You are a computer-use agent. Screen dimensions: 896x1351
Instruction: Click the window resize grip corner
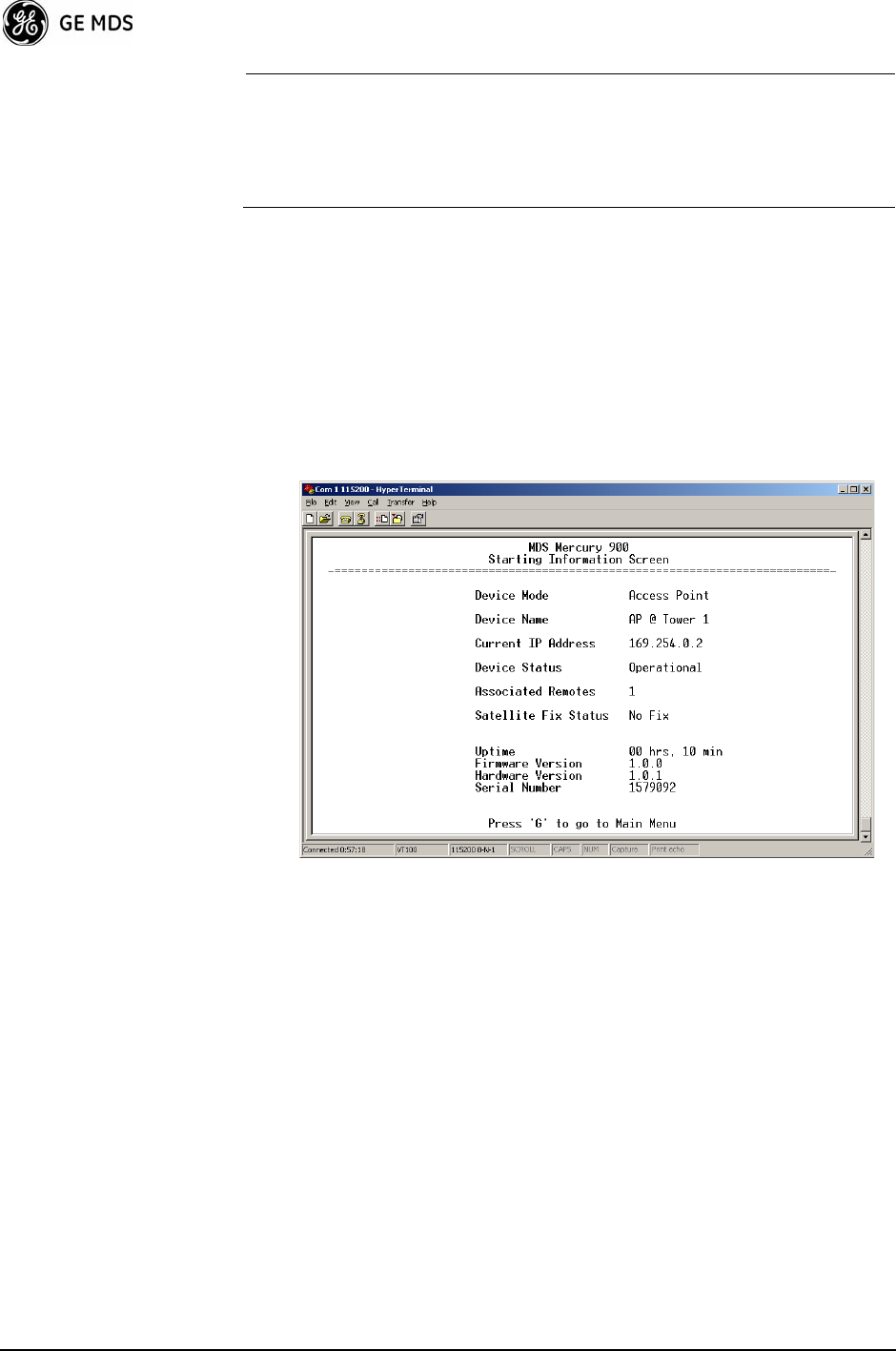(x=868, y=851)
